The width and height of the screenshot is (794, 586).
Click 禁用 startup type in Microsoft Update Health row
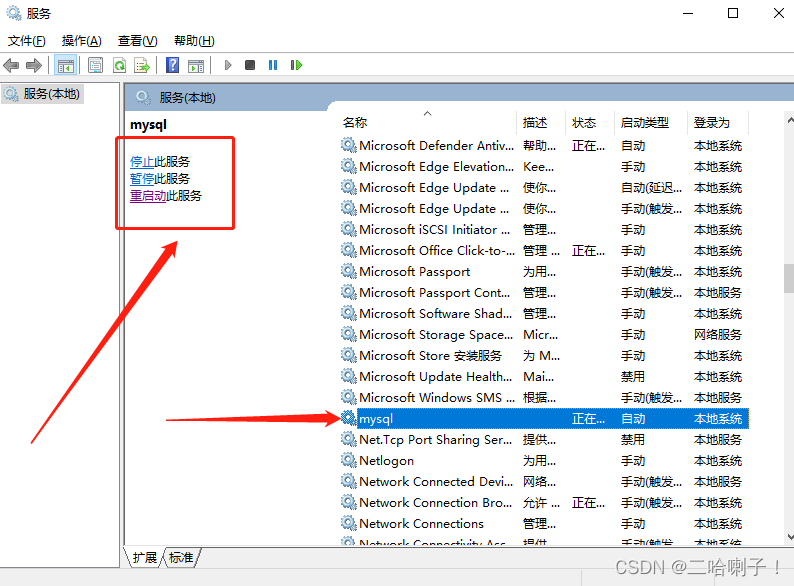(633, 376)
